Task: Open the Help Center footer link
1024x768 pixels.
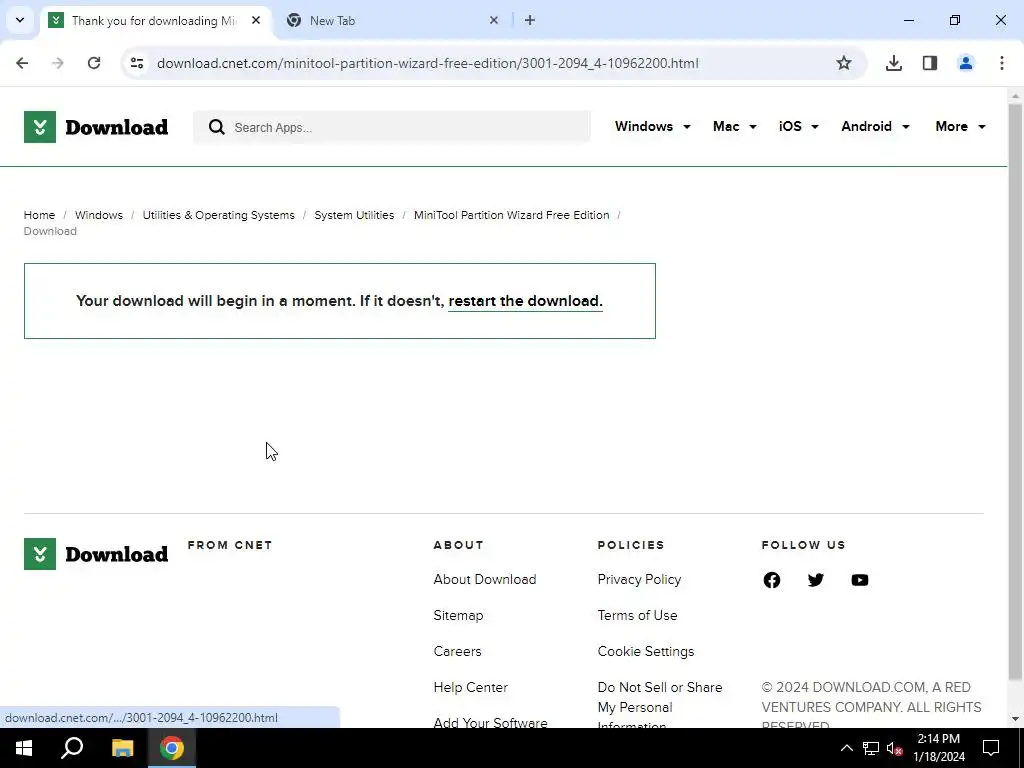Action: [x=470, y=687]
